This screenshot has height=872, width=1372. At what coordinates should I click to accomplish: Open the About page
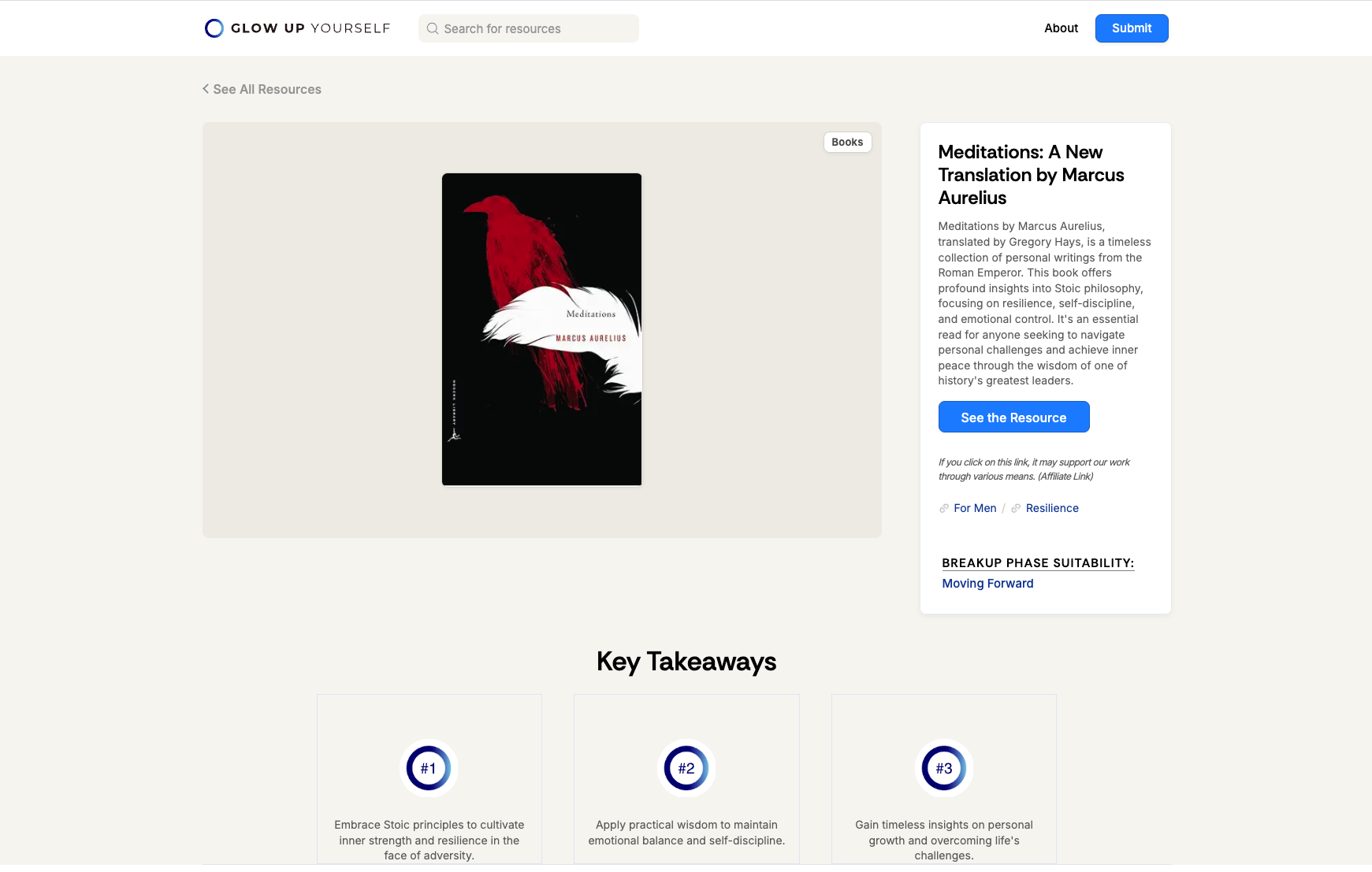(1061, 28)
